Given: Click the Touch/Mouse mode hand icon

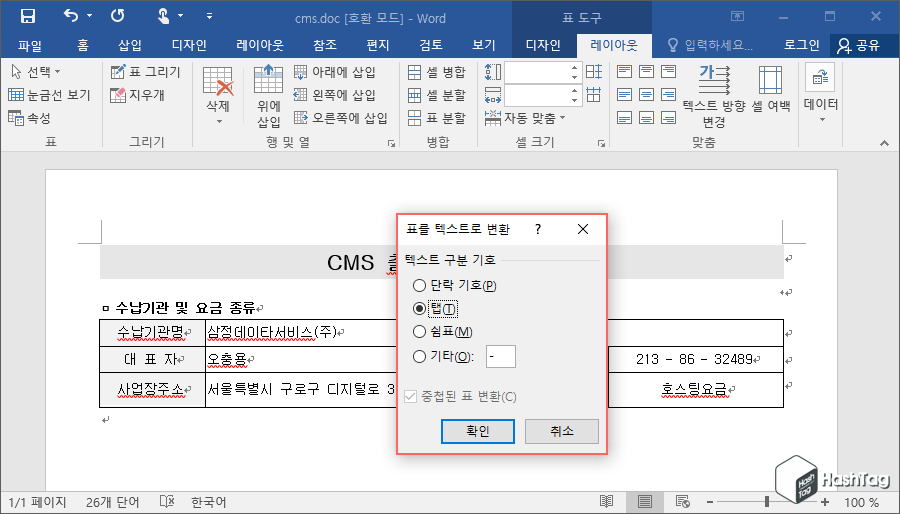Looking at the screenshot, I should (x=164, y=16).
